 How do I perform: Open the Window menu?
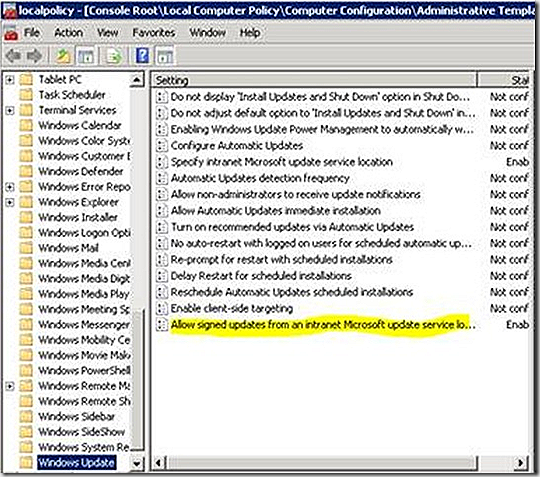coord(208,33)
